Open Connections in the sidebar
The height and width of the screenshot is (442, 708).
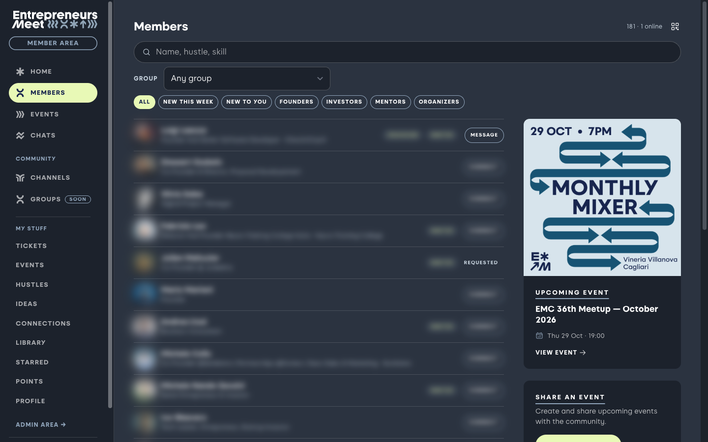pyautogui.click(x=43, y=323)
